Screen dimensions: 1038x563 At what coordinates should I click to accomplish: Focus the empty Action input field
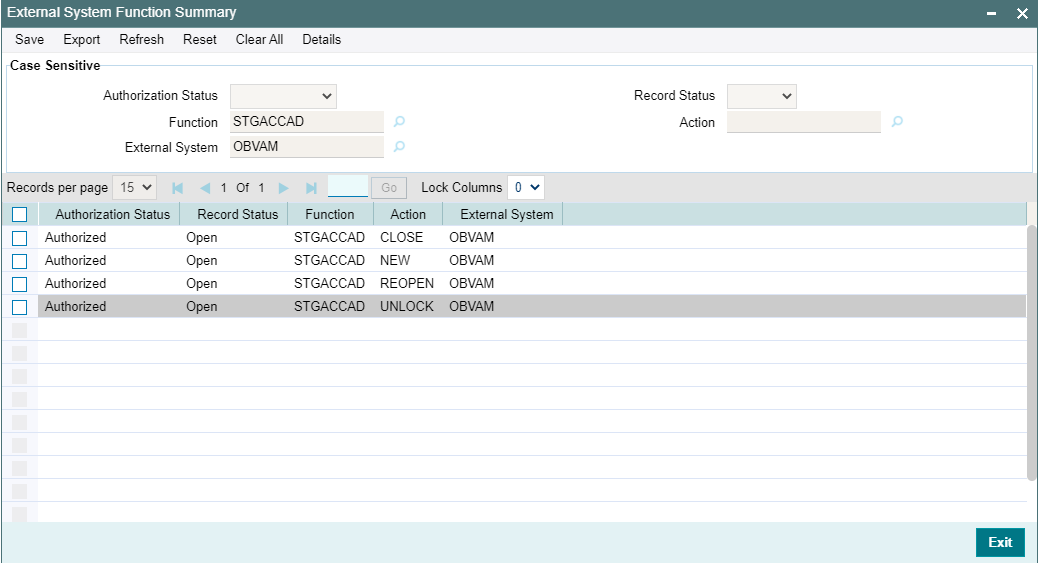[x=804, y=122]
